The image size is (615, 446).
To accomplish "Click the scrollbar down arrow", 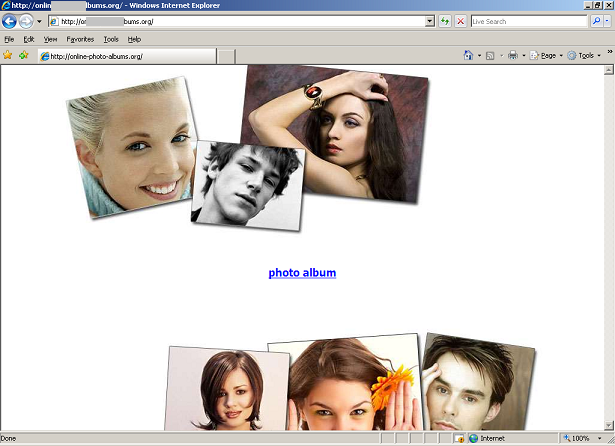I will coord(608,425).
